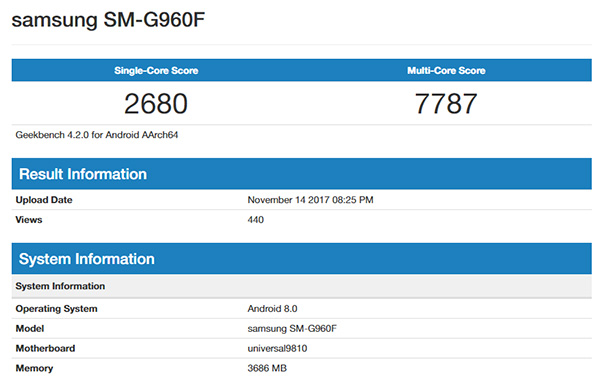Image resolution: width=600 pixels, height=381 pixels.
Task: Click the date 'November 14 2017 08:25 PM'
Action: [310, 200]
